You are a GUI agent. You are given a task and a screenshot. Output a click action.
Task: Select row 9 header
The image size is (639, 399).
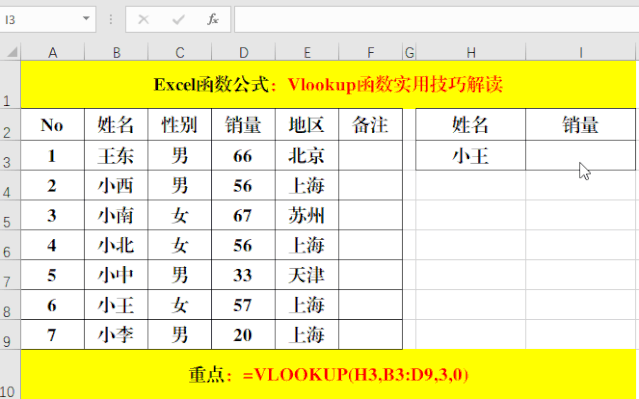pyautogui.click(x=10, y=334)
